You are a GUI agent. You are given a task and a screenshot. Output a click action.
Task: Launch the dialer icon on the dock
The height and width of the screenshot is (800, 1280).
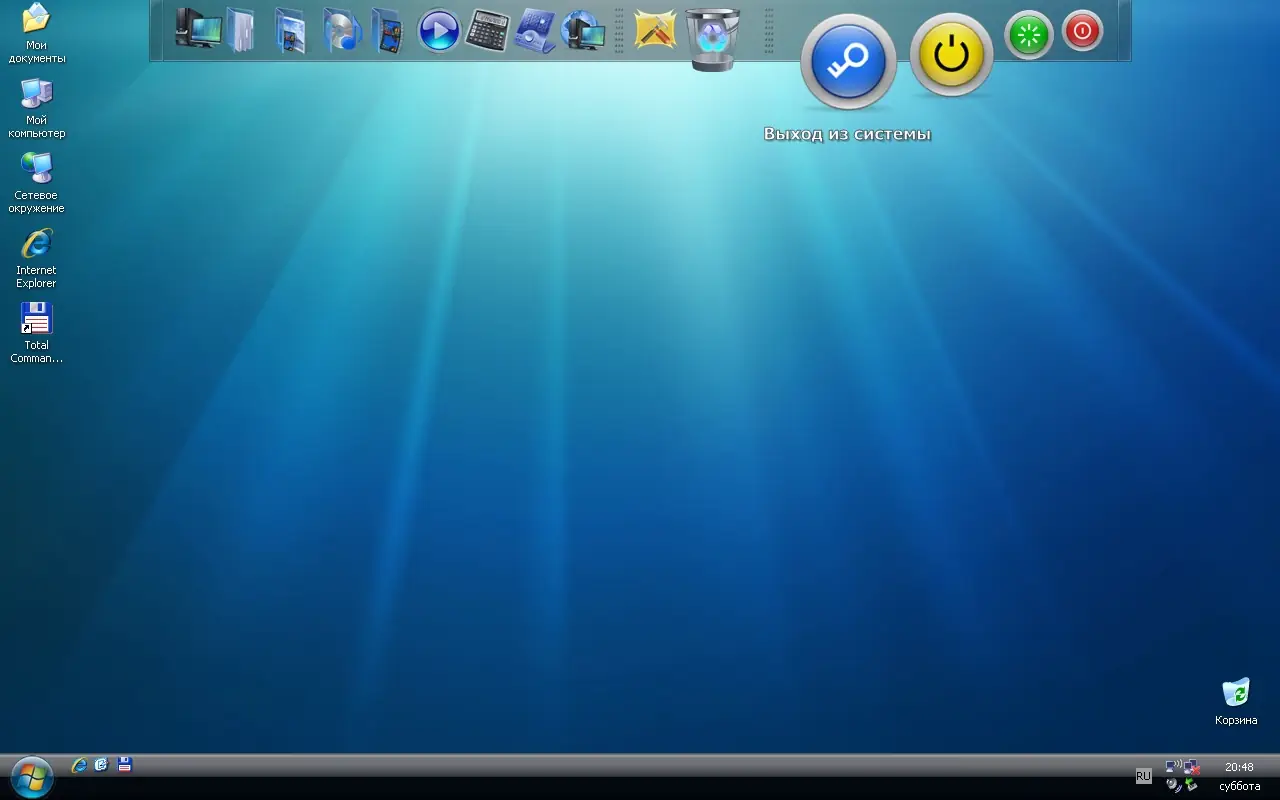(x=535, y=32)
